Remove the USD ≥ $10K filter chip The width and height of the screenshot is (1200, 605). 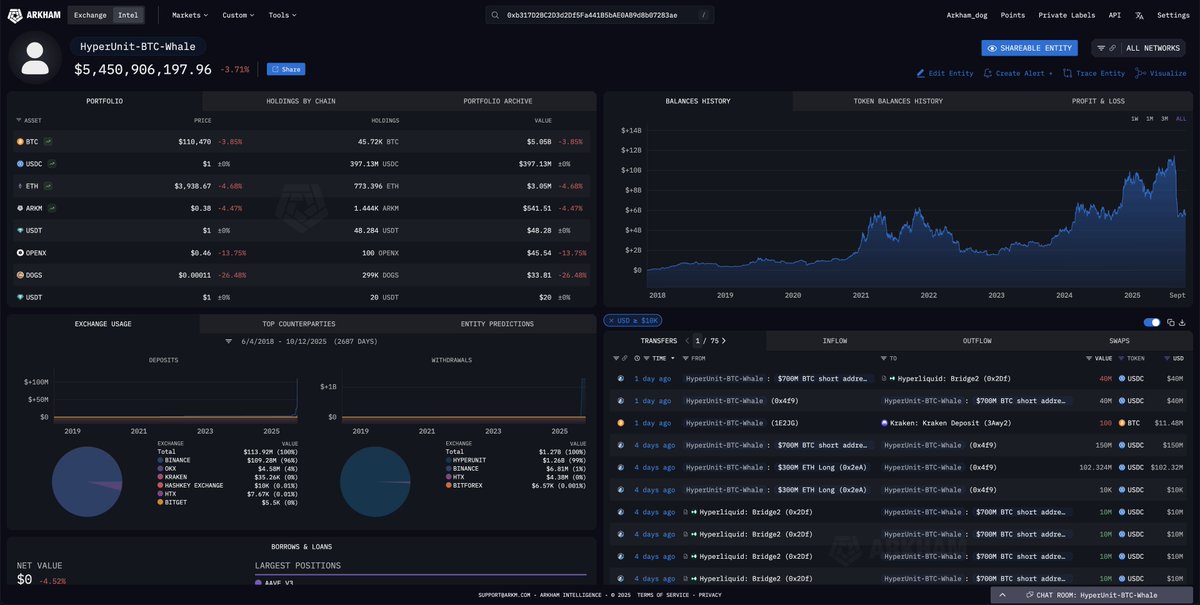611,320
